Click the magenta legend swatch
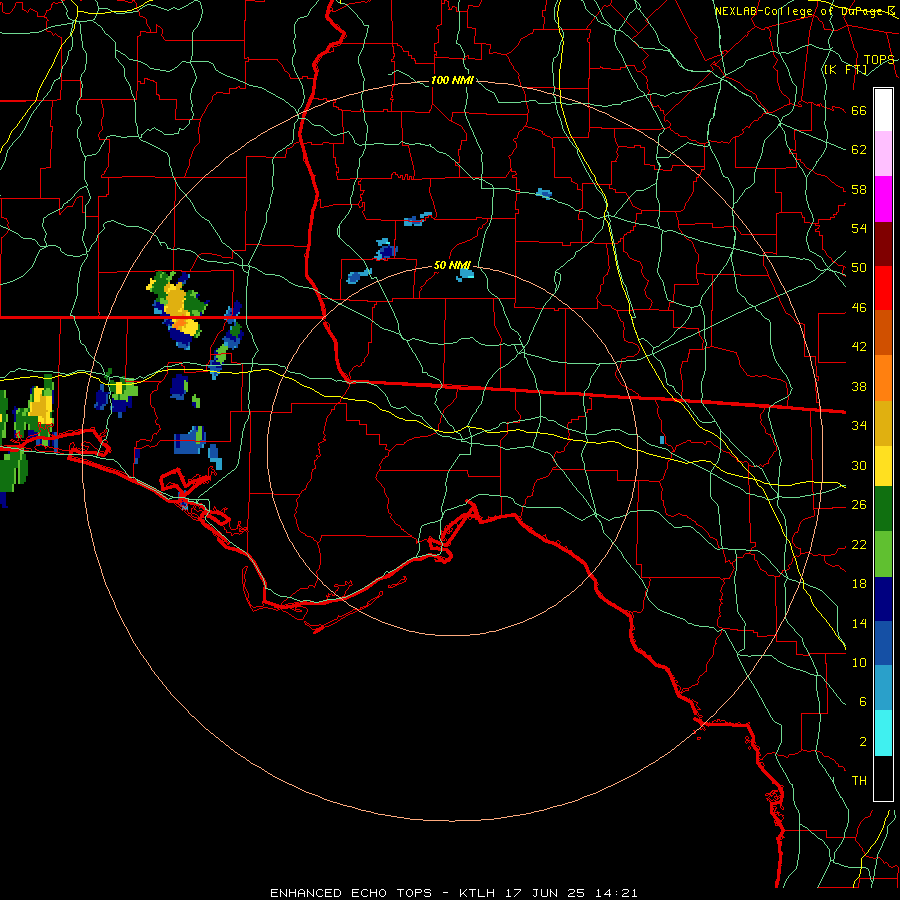The height and width of the screenshot is (900, 900). 883,199
